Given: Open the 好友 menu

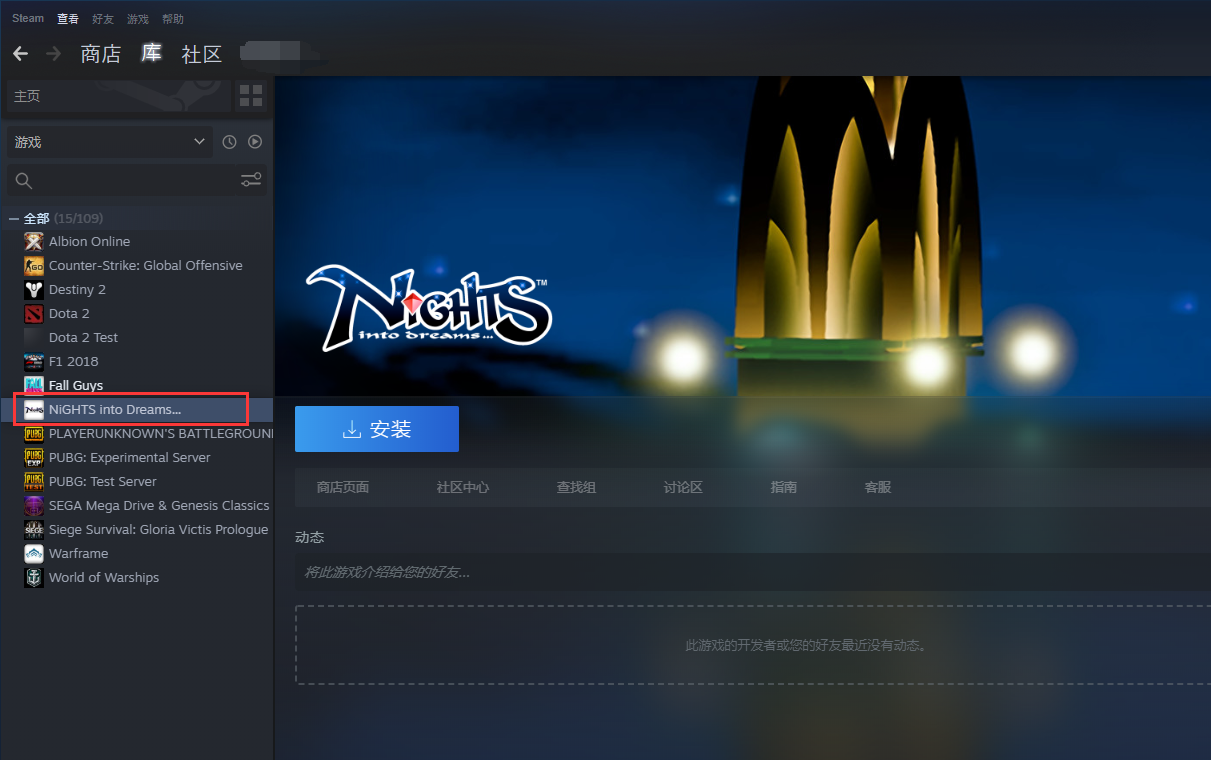Looking at the screenshot, I should 103,18.
